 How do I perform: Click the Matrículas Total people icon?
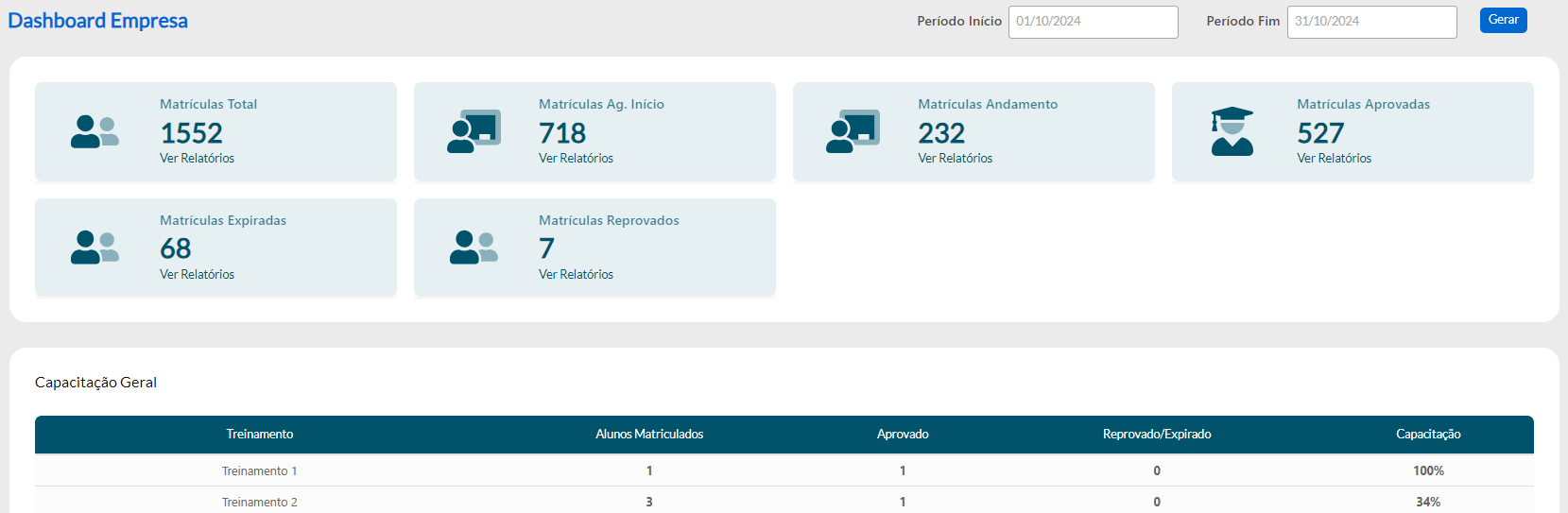pos(95,131)
